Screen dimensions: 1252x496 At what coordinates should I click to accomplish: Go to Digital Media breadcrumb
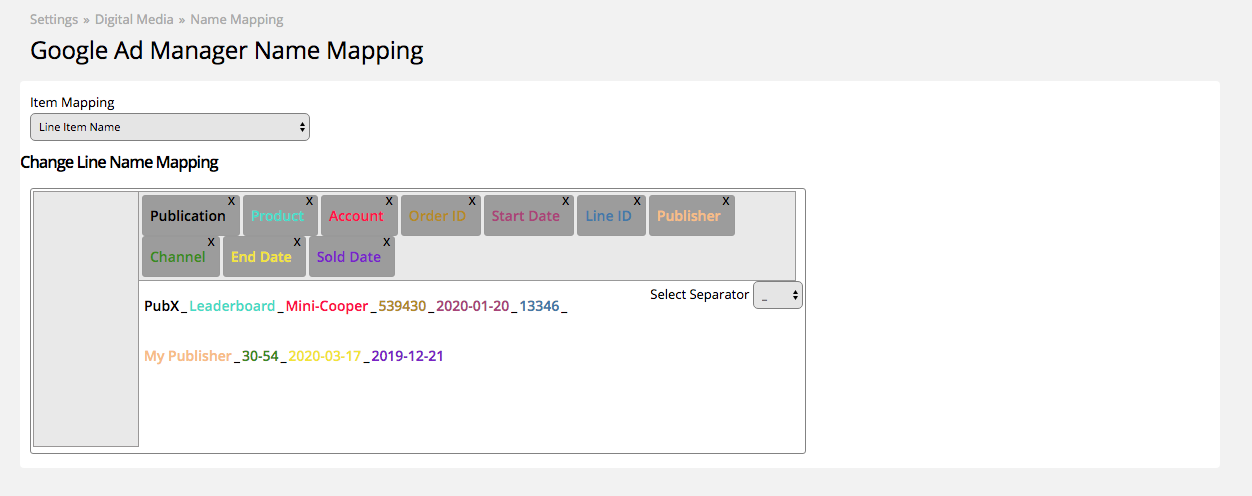[x=134, y=19]
